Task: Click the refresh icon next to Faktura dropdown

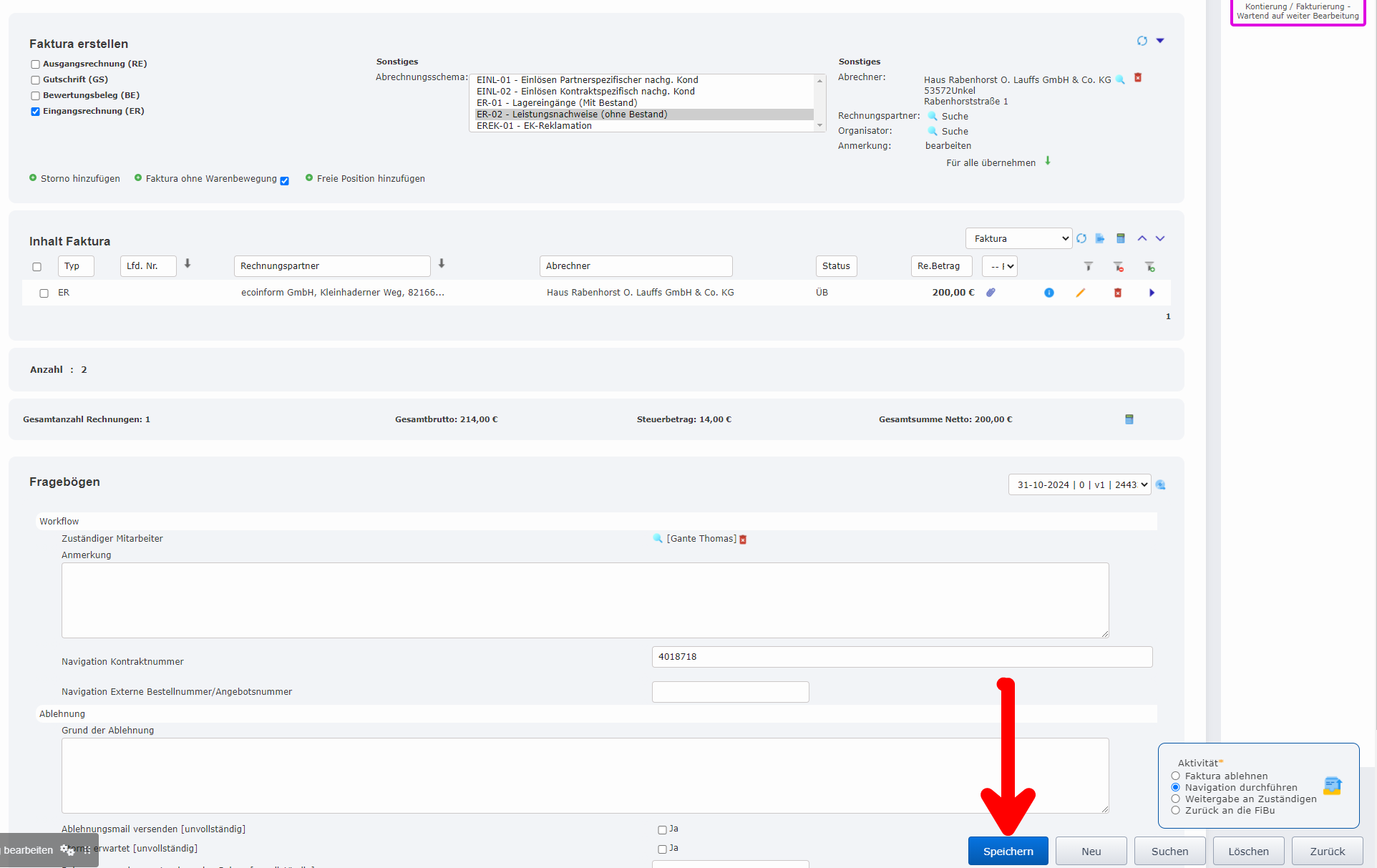Action: click(1081, 238)
